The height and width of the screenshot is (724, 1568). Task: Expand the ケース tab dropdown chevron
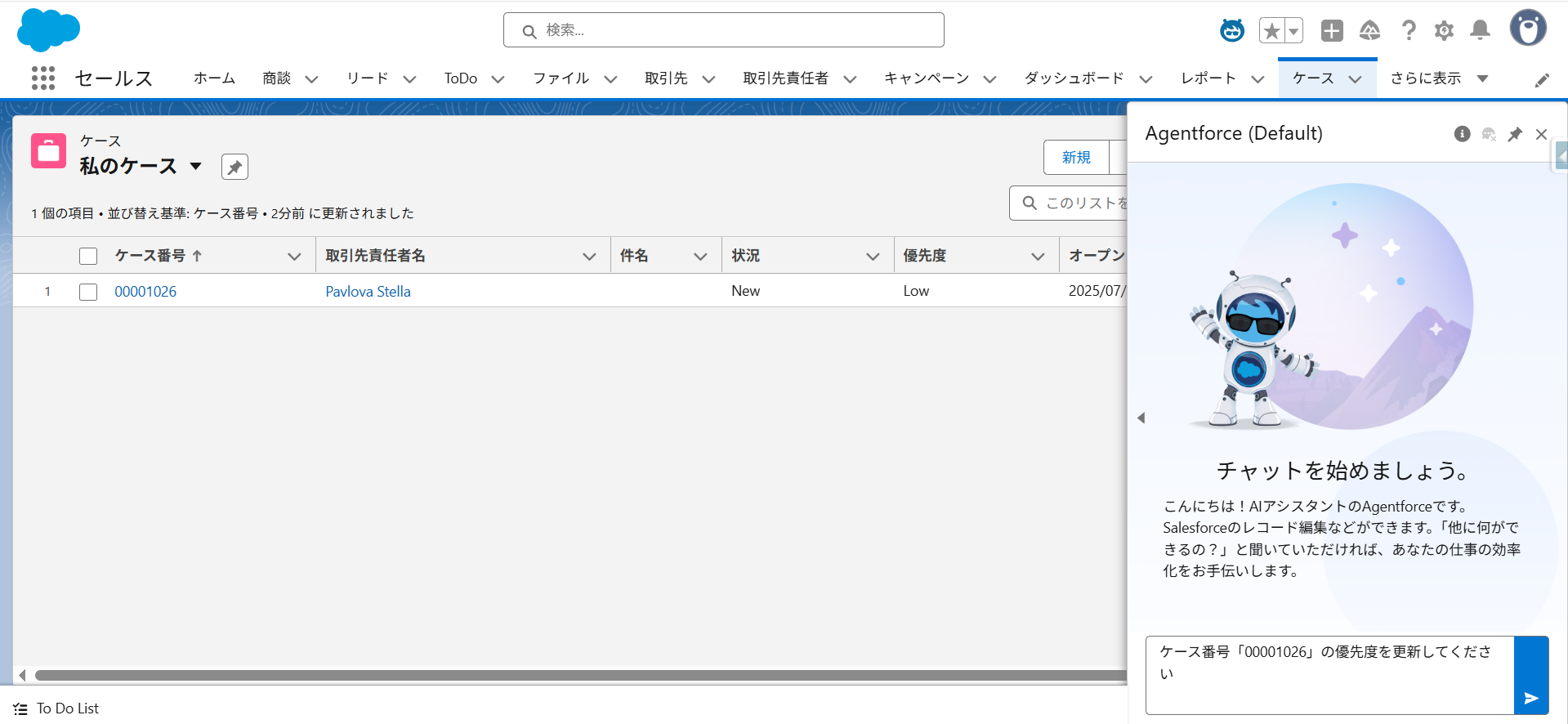point(1355,79)
